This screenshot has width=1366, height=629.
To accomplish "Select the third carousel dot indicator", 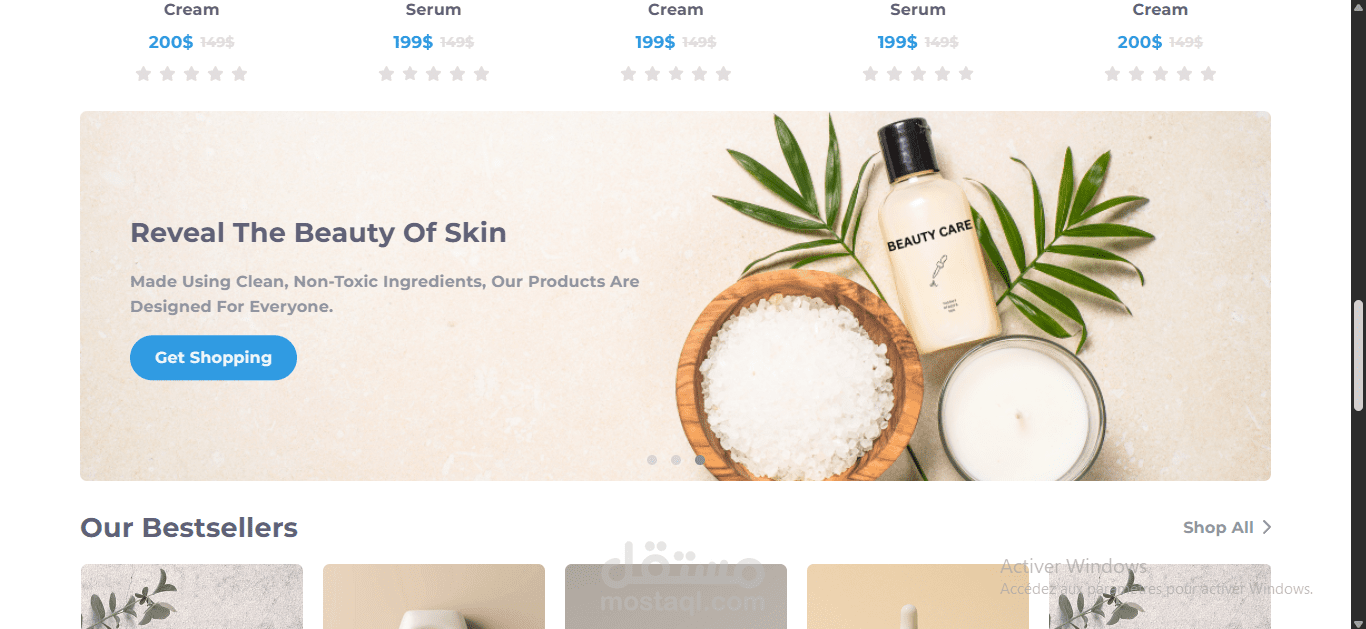I will (700, 460).
